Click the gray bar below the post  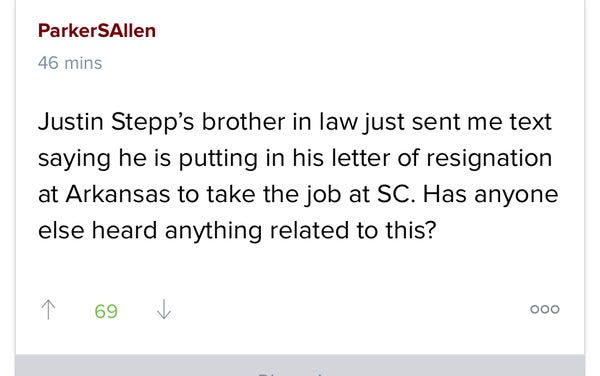tap(300, 365)
